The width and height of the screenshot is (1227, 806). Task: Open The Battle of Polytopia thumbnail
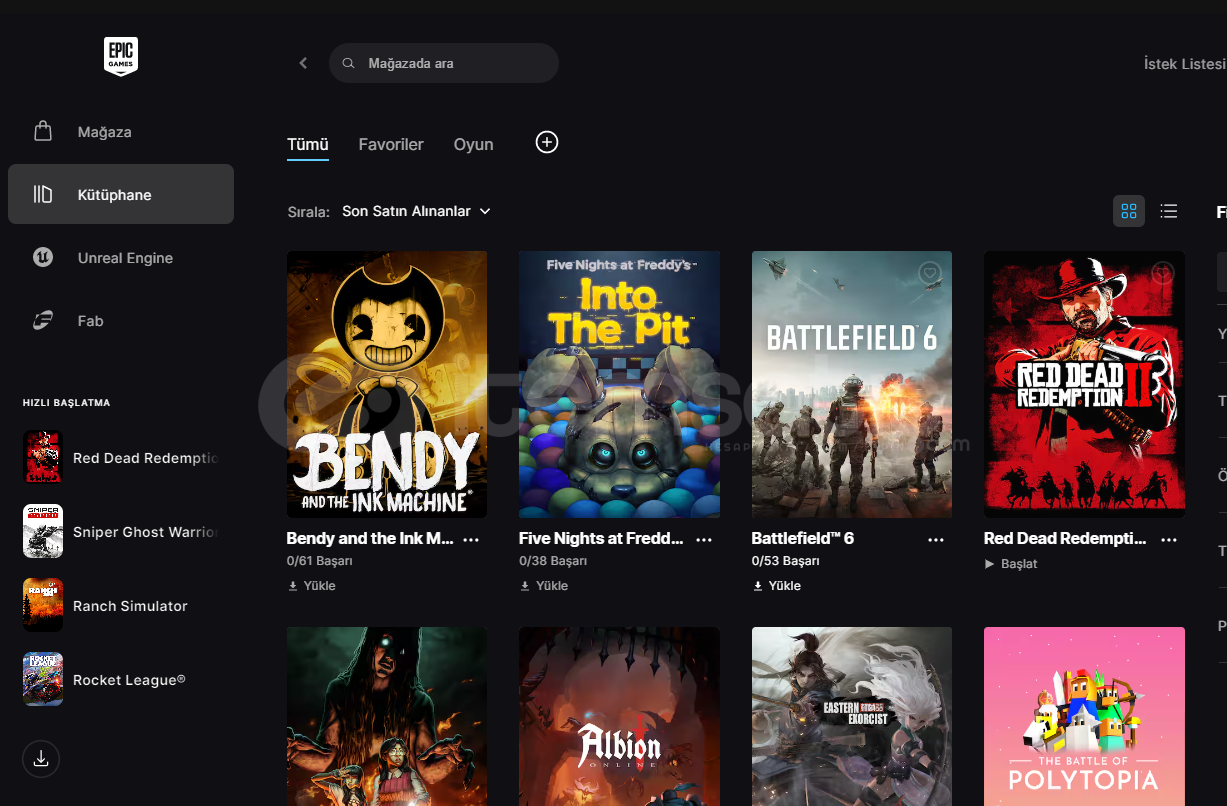coord(1084,715)
